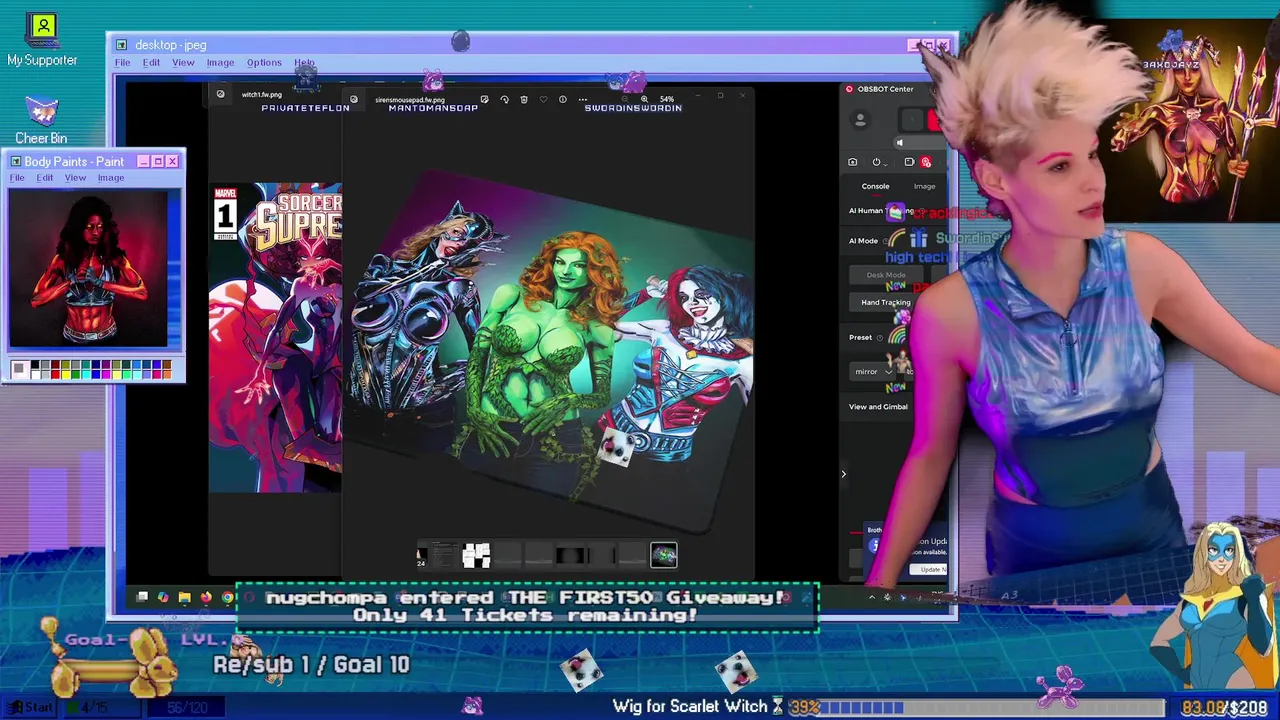Zoom out using the minus magnifier icon
Screen dimensions: 1280x720
click(x=625, y=99)
